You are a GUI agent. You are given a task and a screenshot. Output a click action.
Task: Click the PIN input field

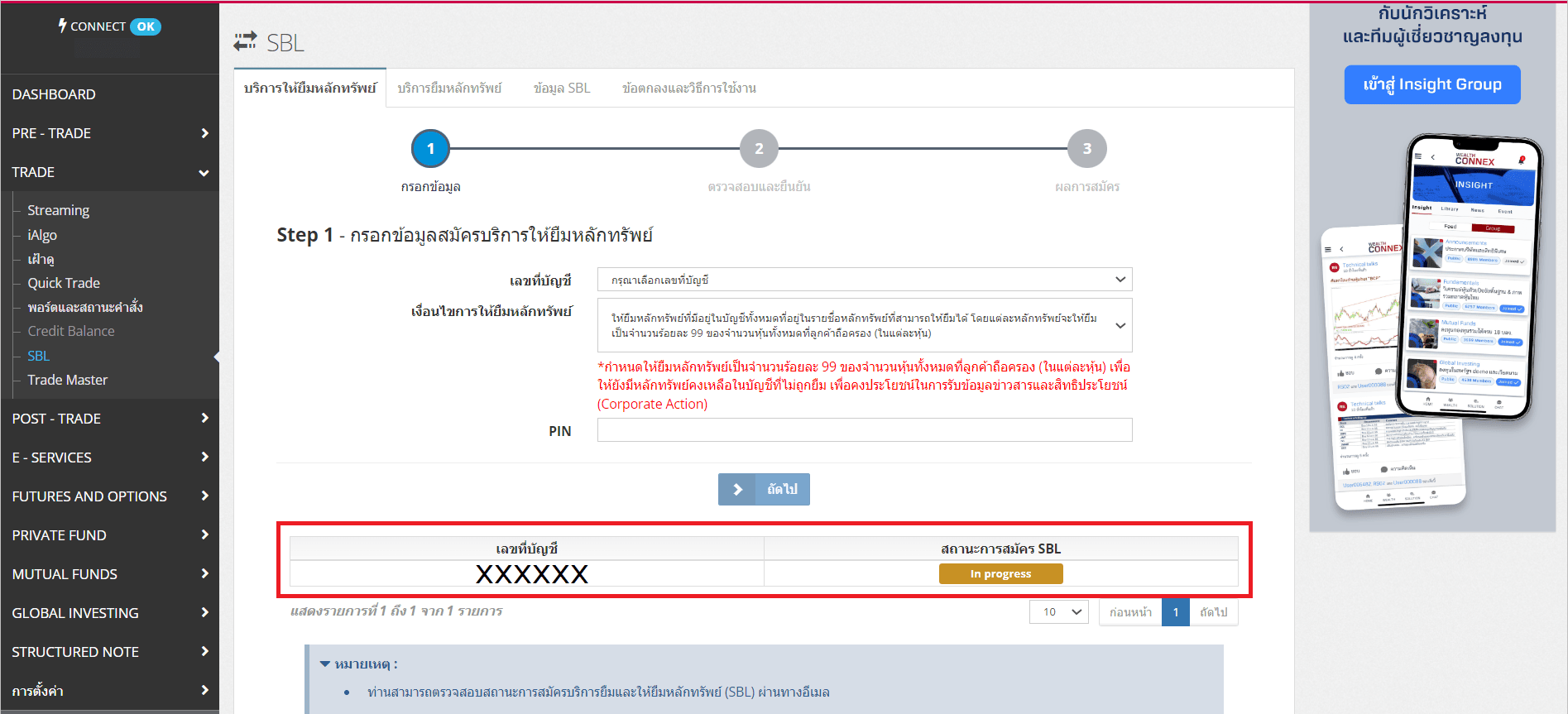864,430
